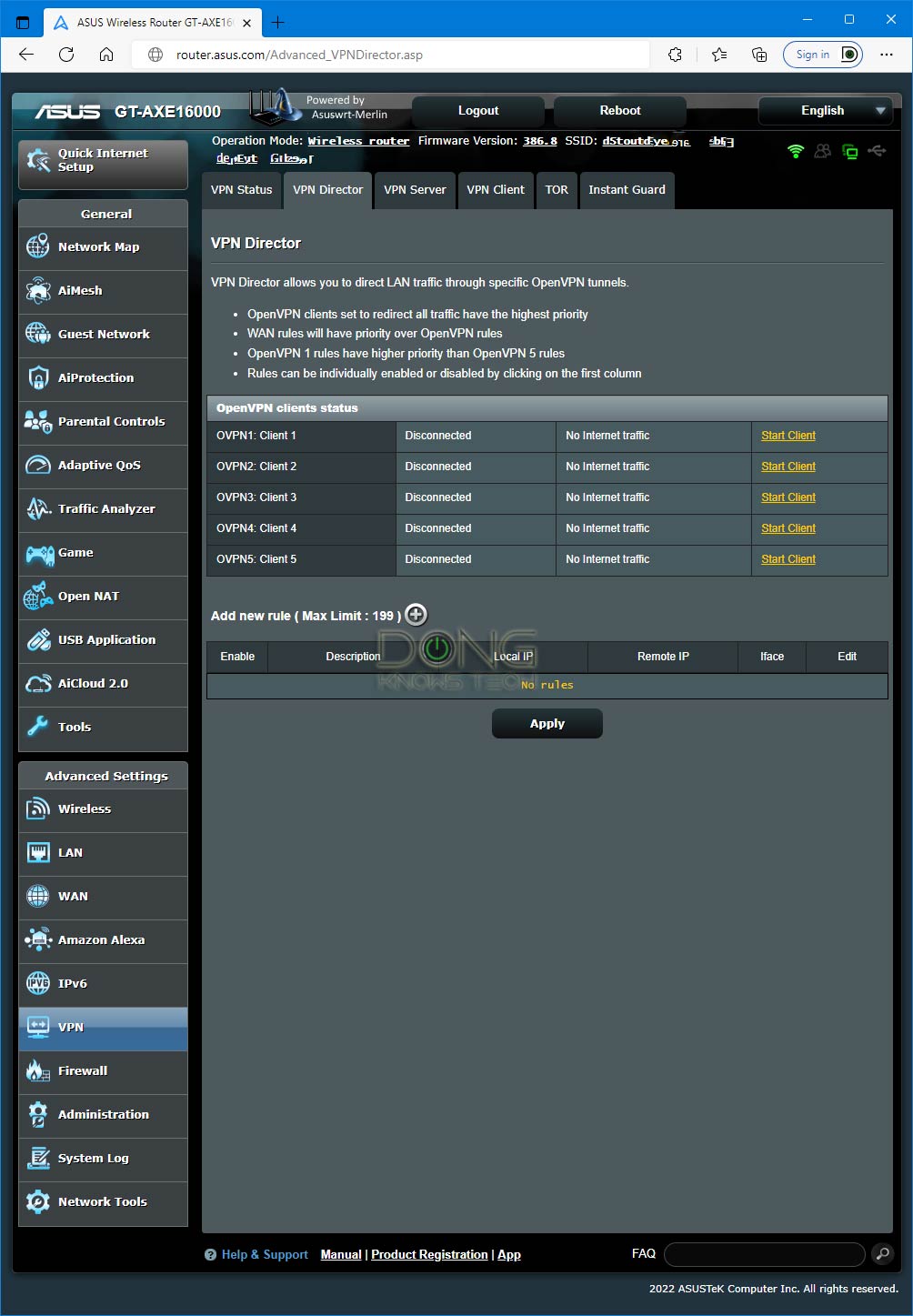This screenshot has height=1316, width=913.
Task: Open the TOR tab
Action: [x=557, y=190]
